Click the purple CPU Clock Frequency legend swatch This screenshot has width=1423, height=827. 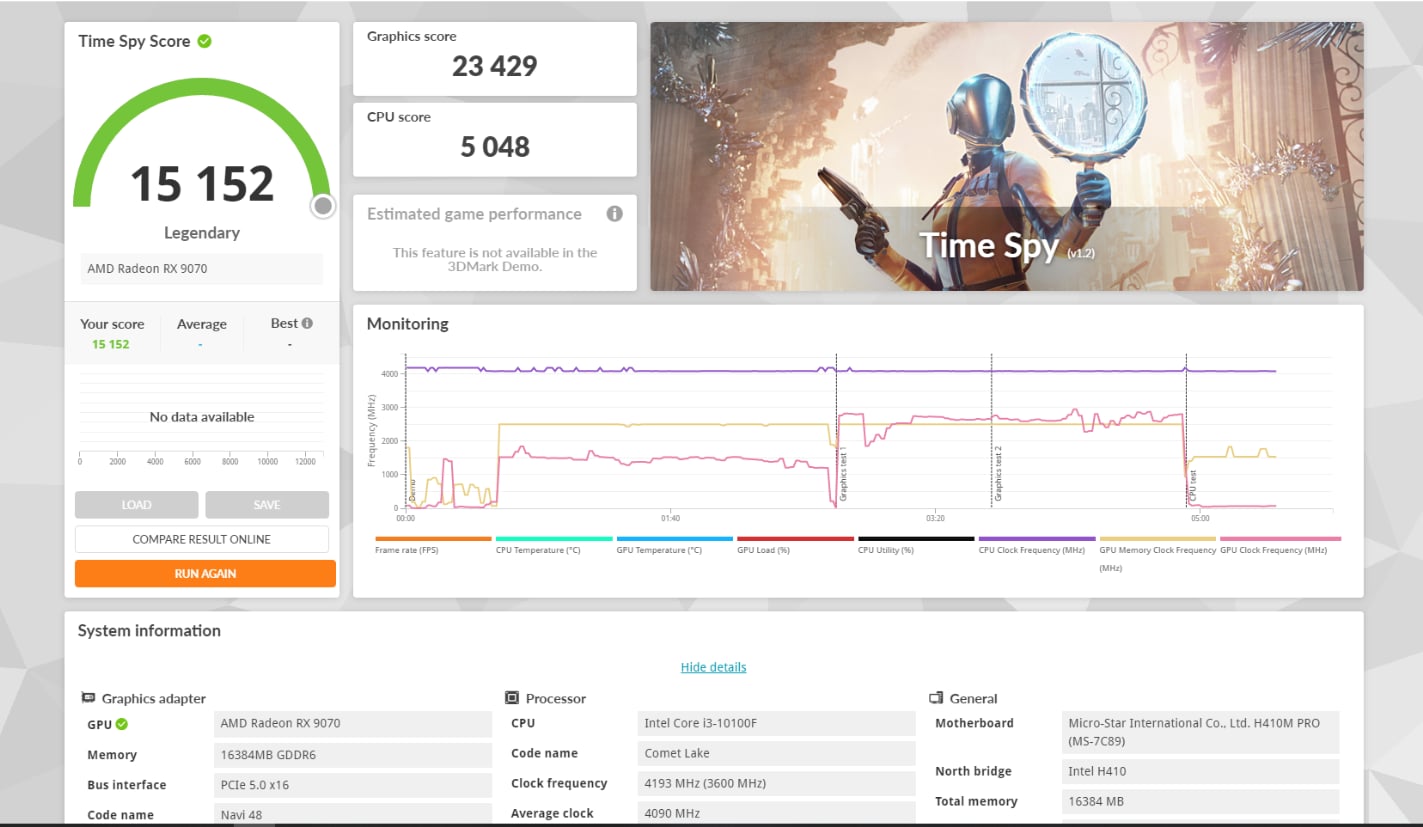pyautogui.click(x=1037, y=539)
